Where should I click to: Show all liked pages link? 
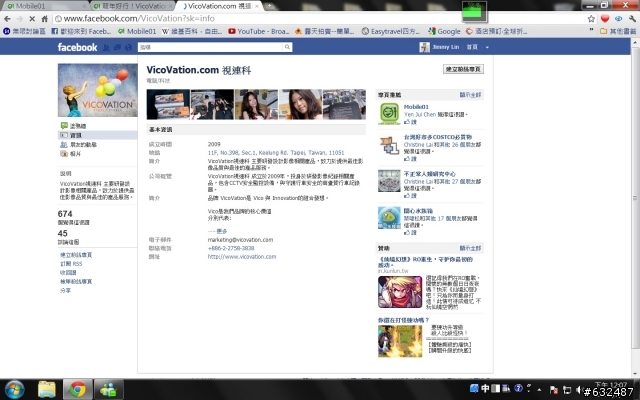point(470,95)
